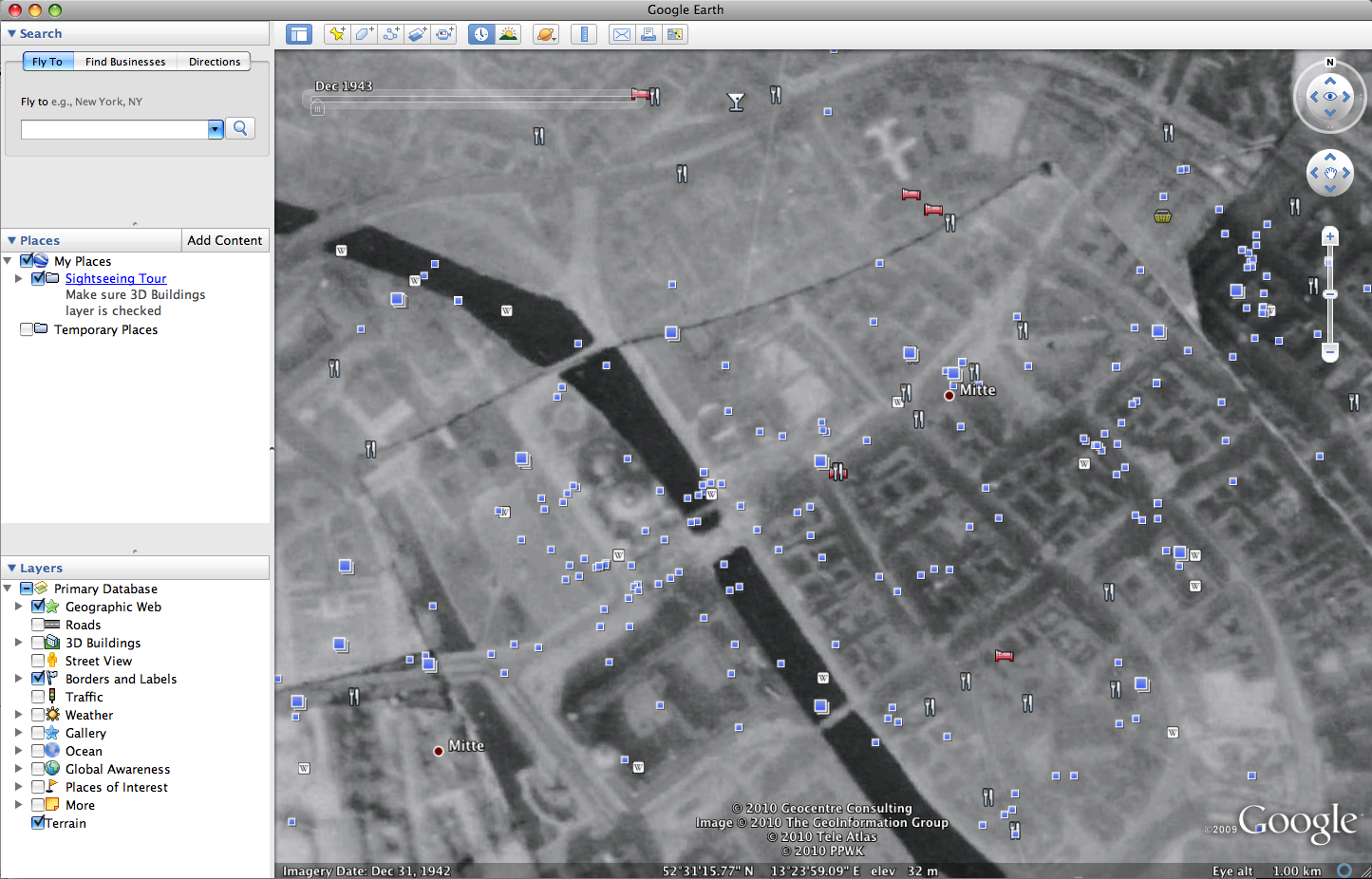Toggle sunlight across the landscape
The width and height of the screenshot is (1372, 879).
click(508, 34)
